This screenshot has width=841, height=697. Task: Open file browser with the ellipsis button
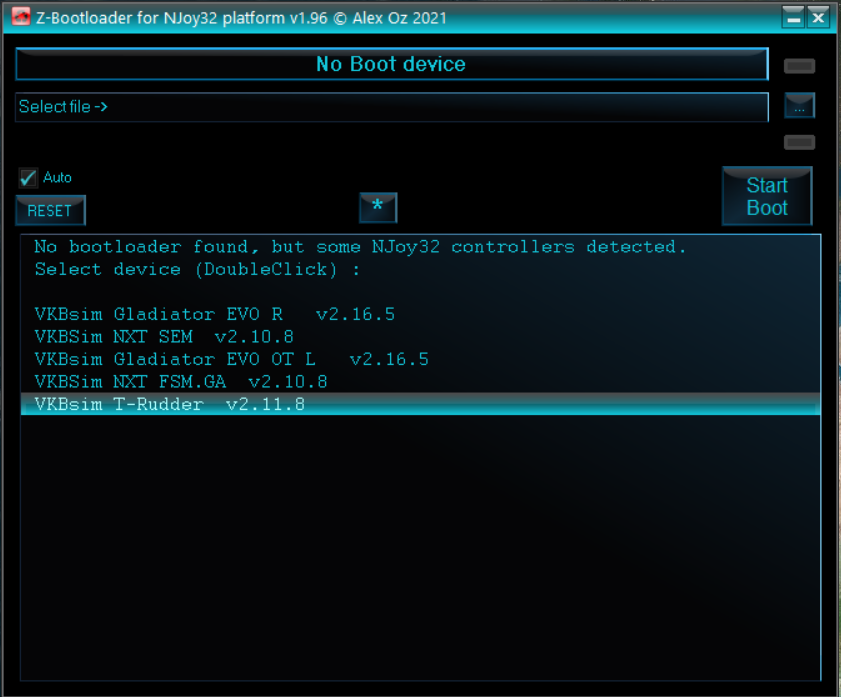(799, 106)
